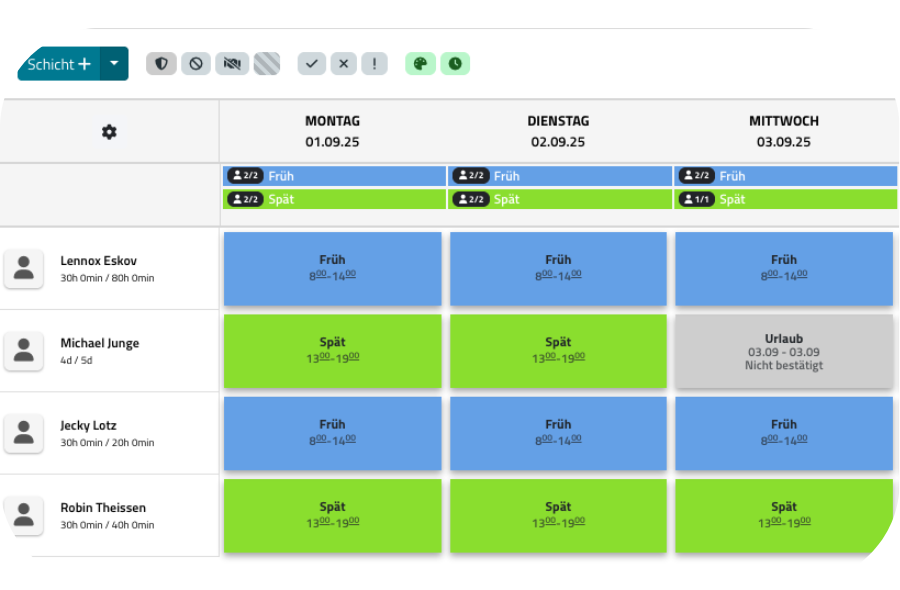Click the X rejected filter icon

343,64
